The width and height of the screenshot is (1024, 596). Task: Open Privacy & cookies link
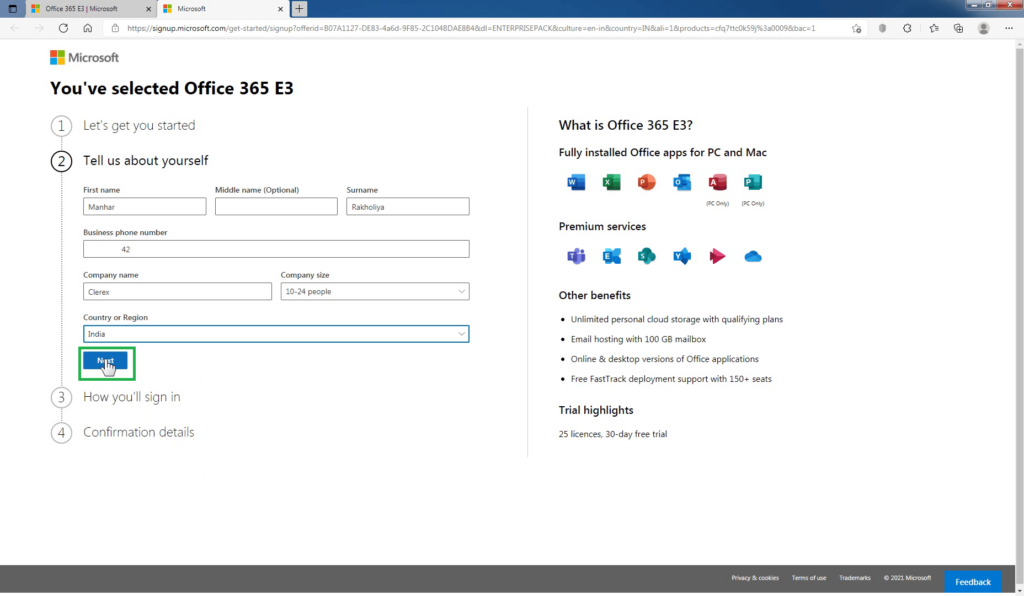click(x=755, y=578)
